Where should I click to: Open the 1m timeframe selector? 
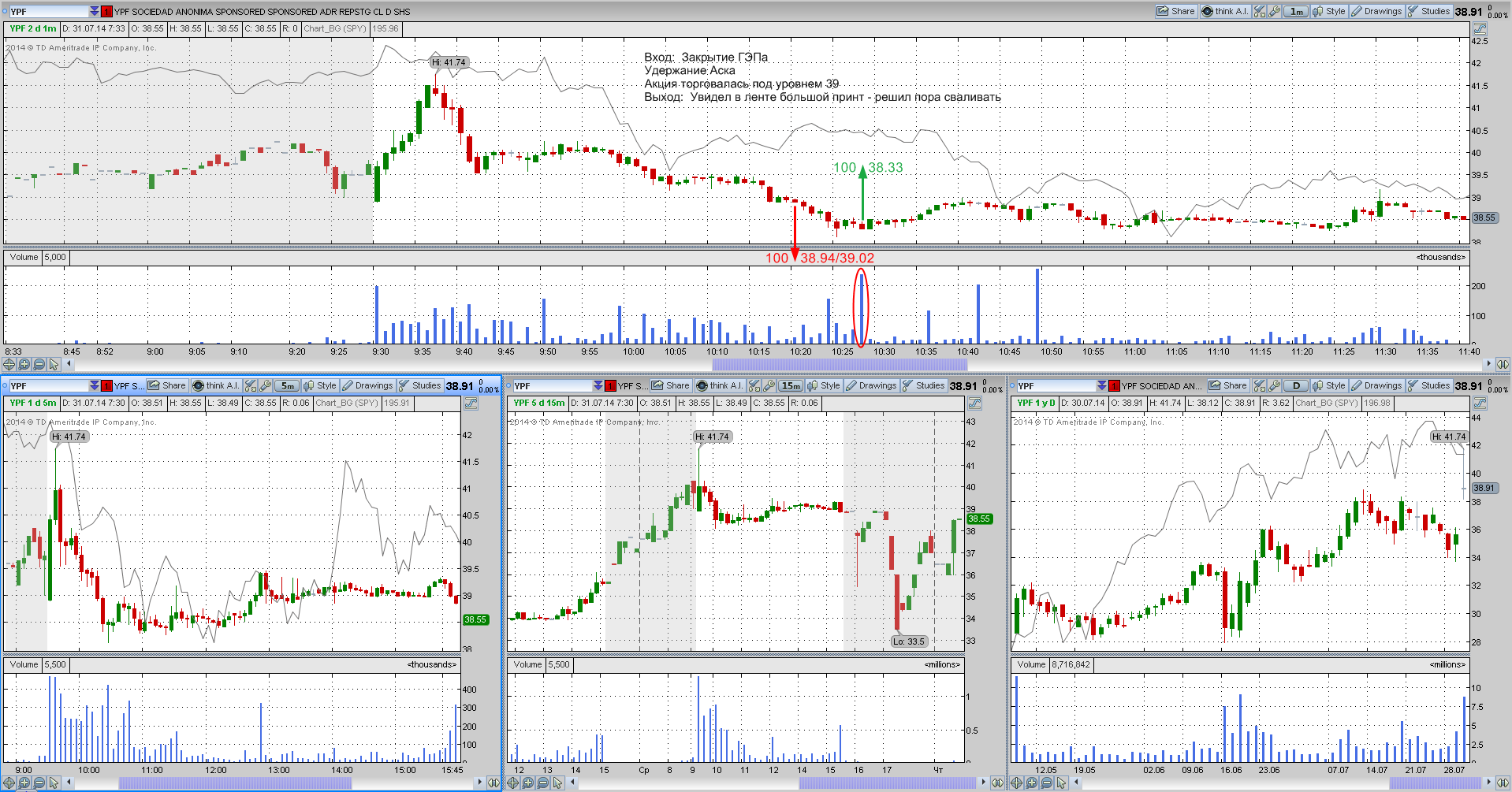tap(1296, 11)
